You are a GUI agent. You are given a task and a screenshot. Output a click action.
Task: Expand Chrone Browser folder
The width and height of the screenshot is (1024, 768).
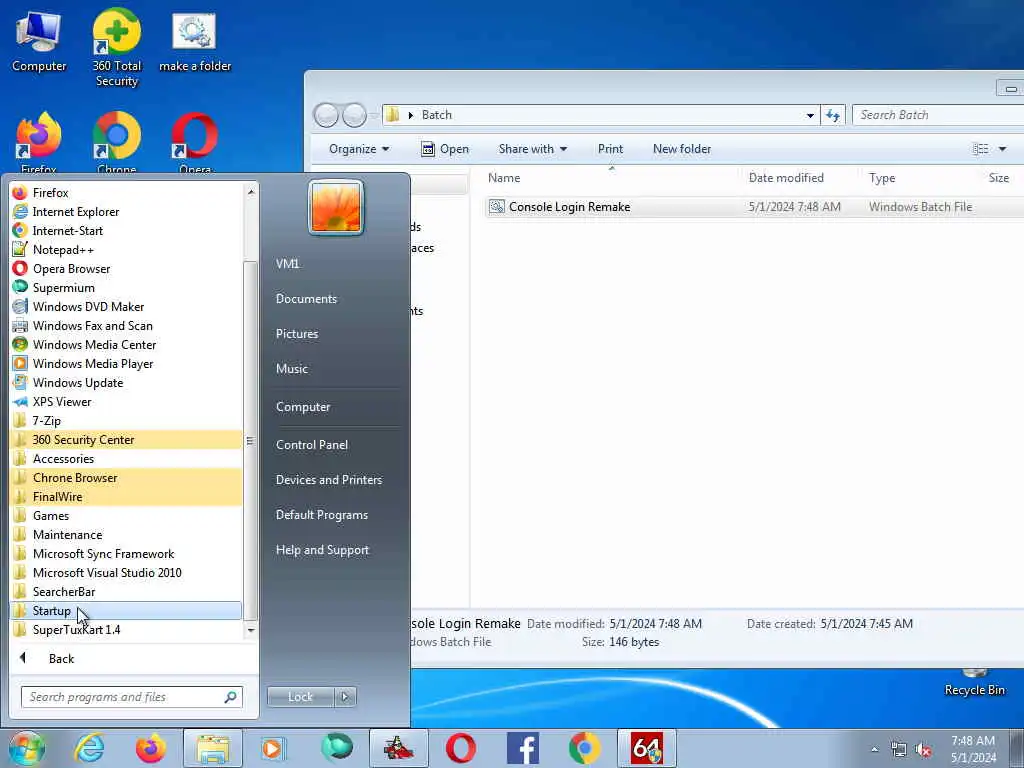[126, 477]
